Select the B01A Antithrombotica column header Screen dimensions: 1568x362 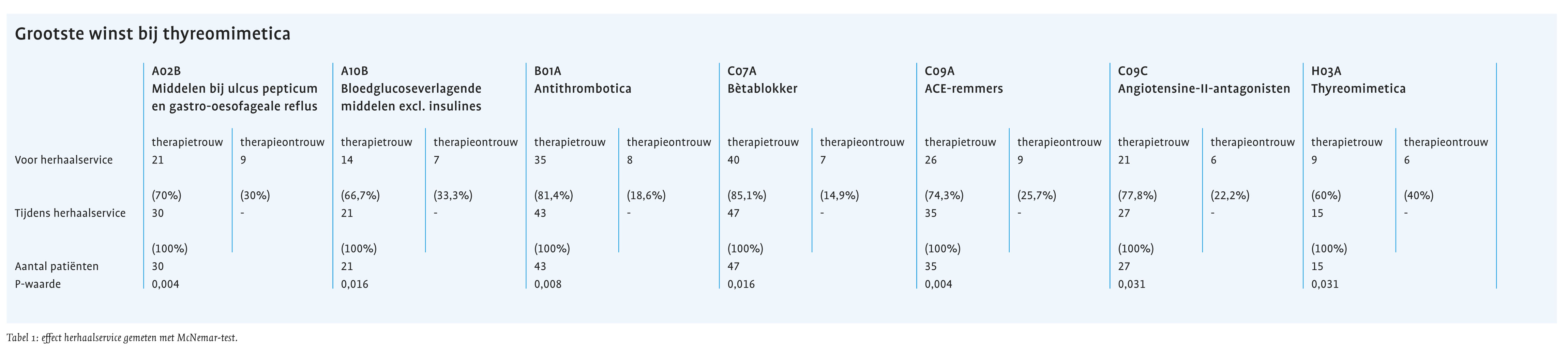tap(583, 80)
